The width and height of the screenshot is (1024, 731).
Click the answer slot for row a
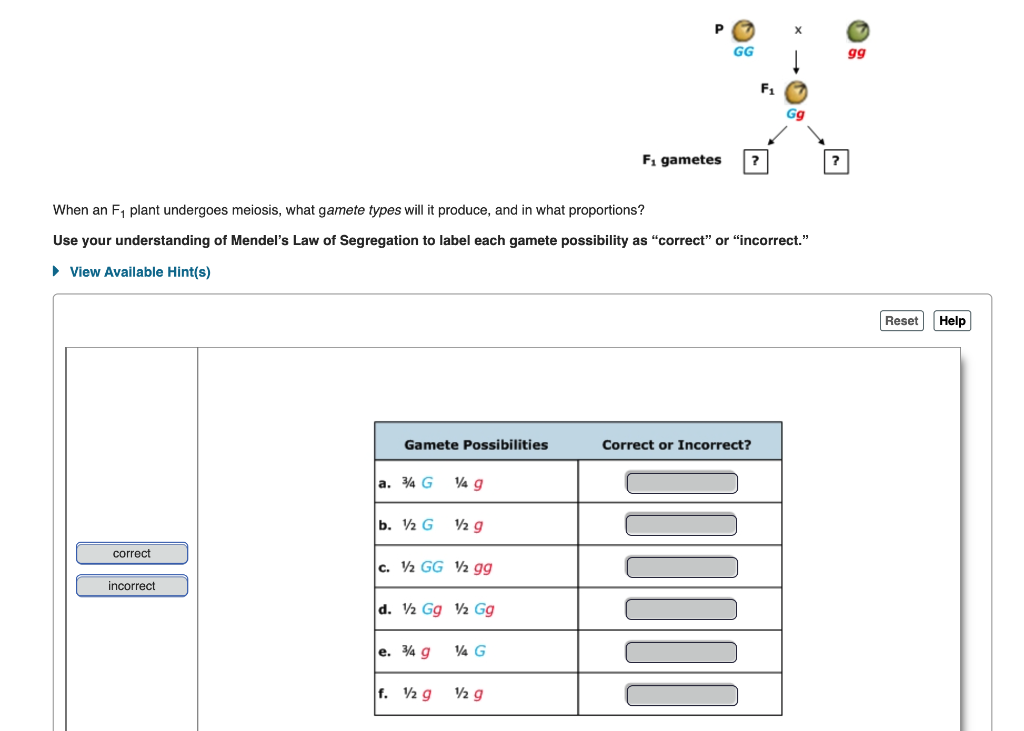[681, 481]
